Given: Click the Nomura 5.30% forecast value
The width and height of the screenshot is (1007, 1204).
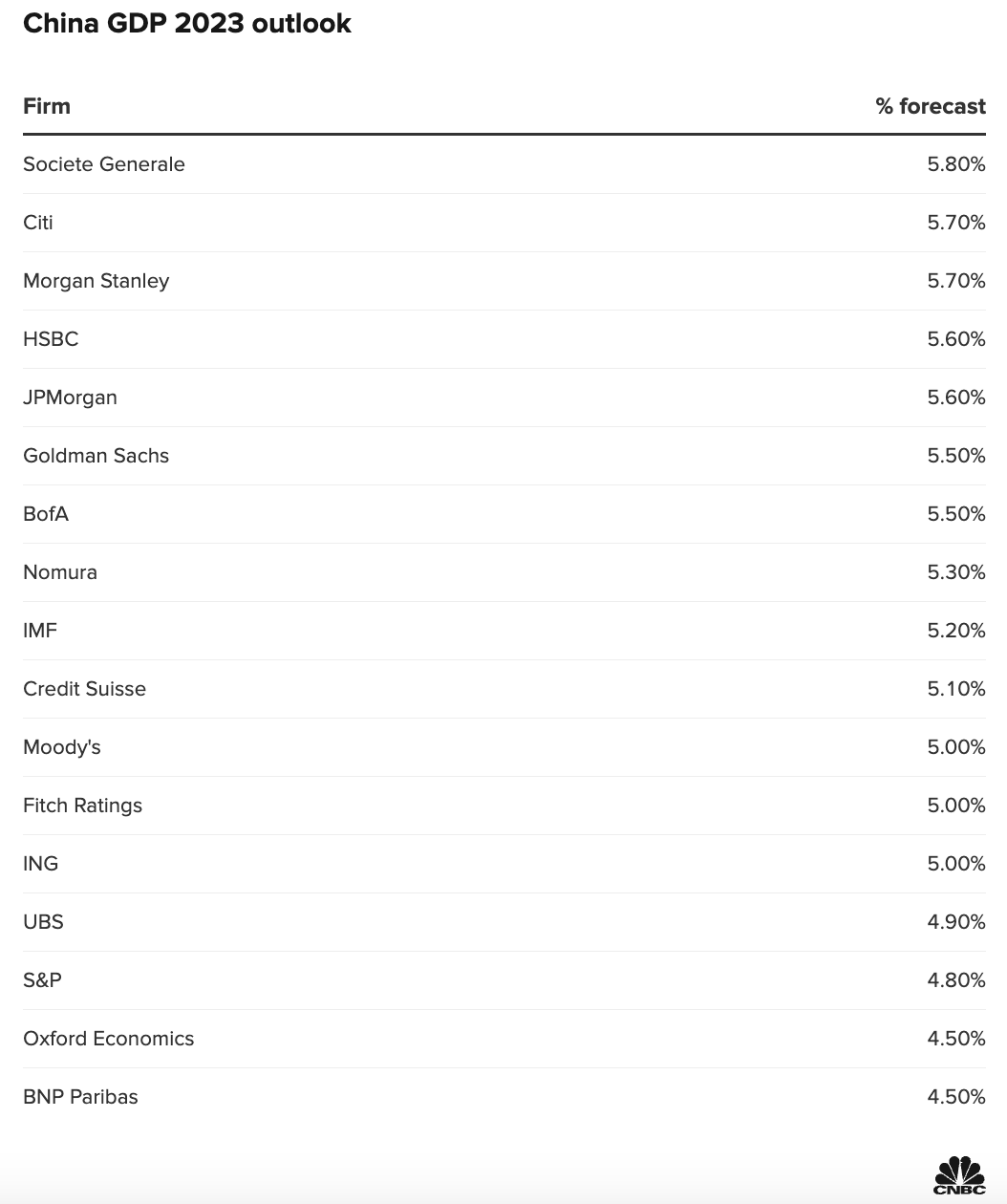Looking at the screenshot, I should pos(955,572).
